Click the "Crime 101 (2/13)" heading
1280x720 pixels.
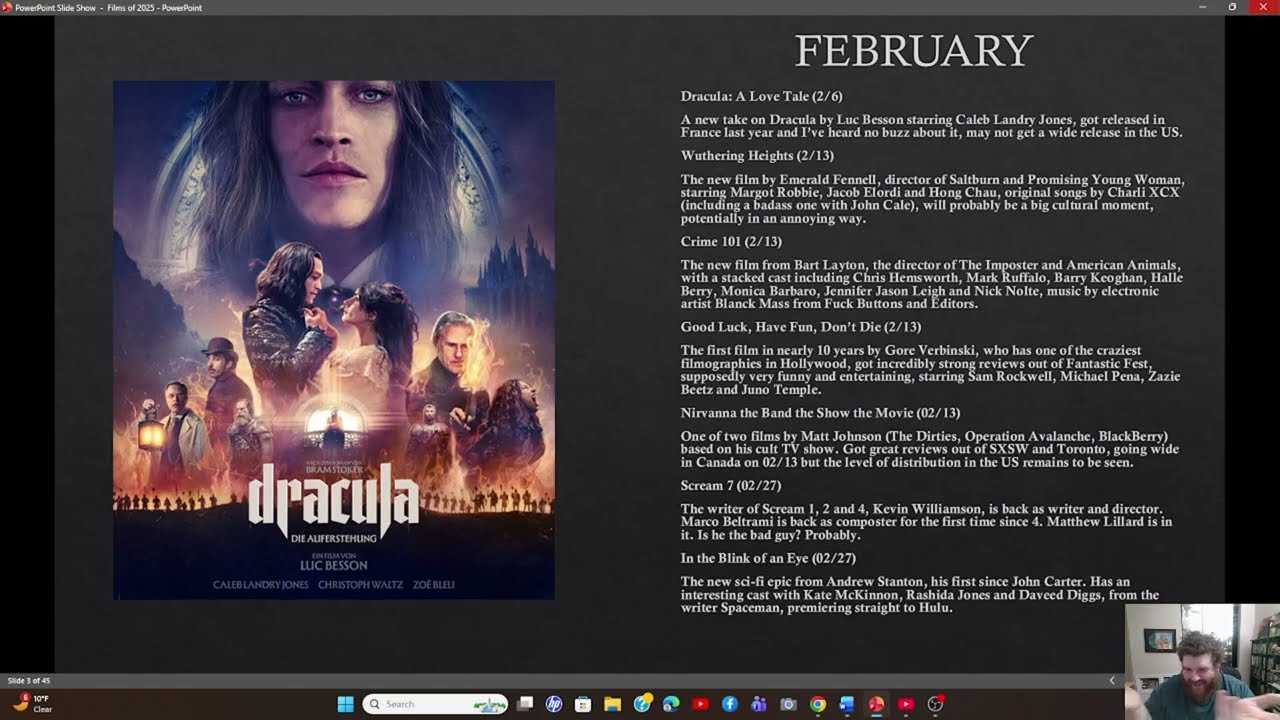click(731, 242)
